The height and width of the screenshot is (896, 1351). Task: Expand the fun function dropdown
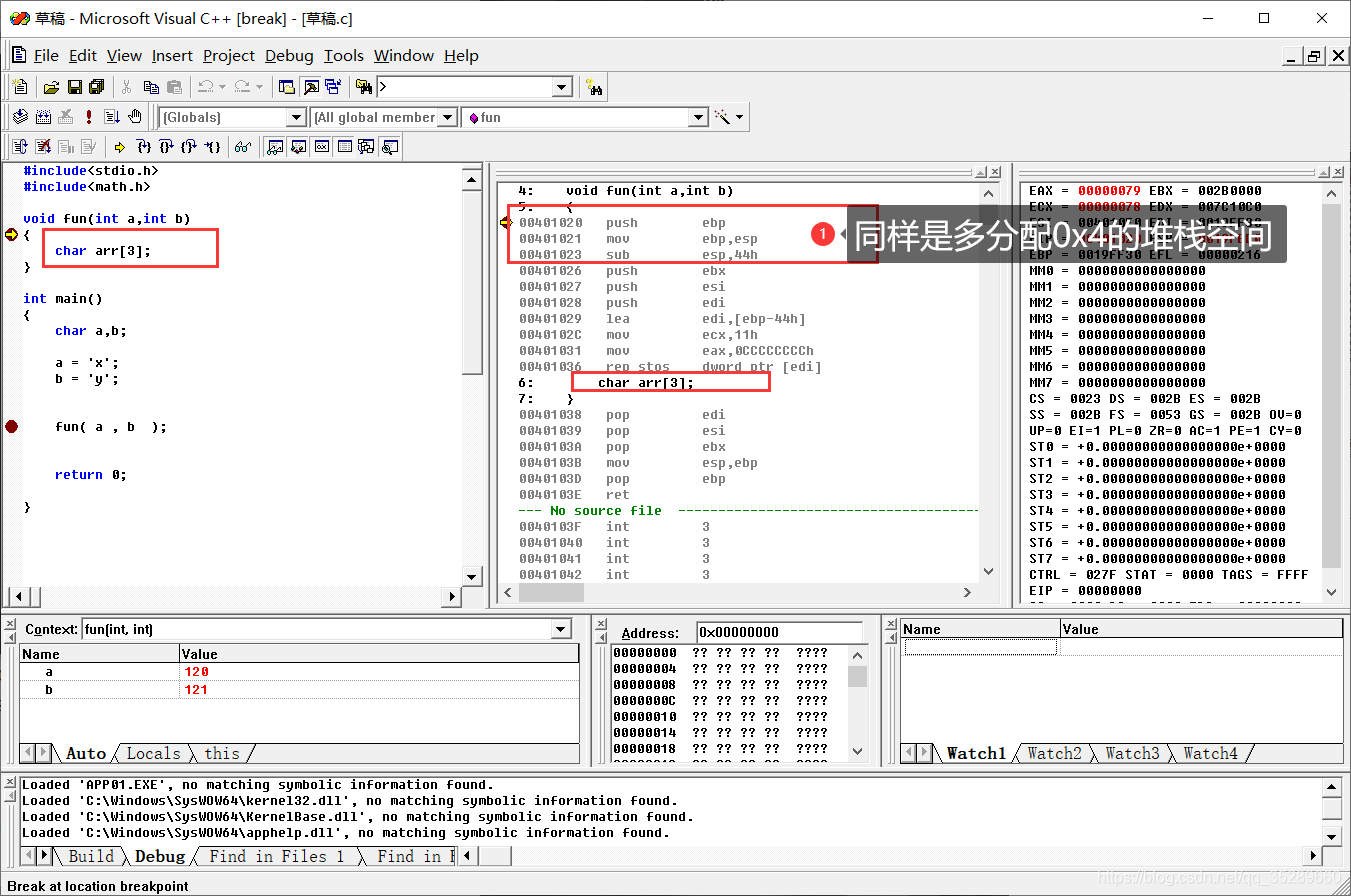tap(698, 117)
